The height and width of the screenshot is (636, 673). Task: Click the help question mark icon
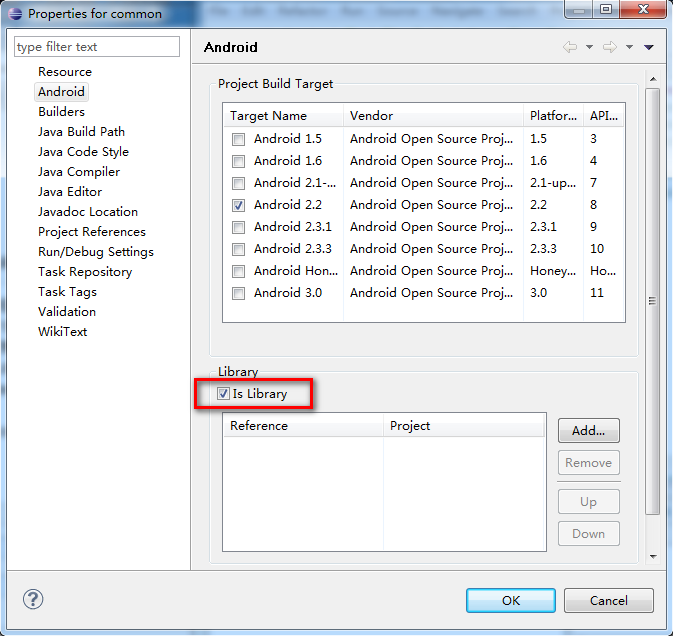click(x=33, y=599)
